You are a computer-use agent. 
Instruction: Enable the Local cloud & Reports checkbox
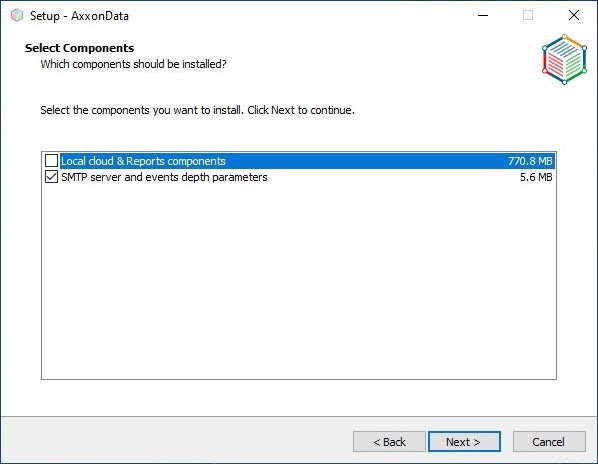tap(51, 161)
